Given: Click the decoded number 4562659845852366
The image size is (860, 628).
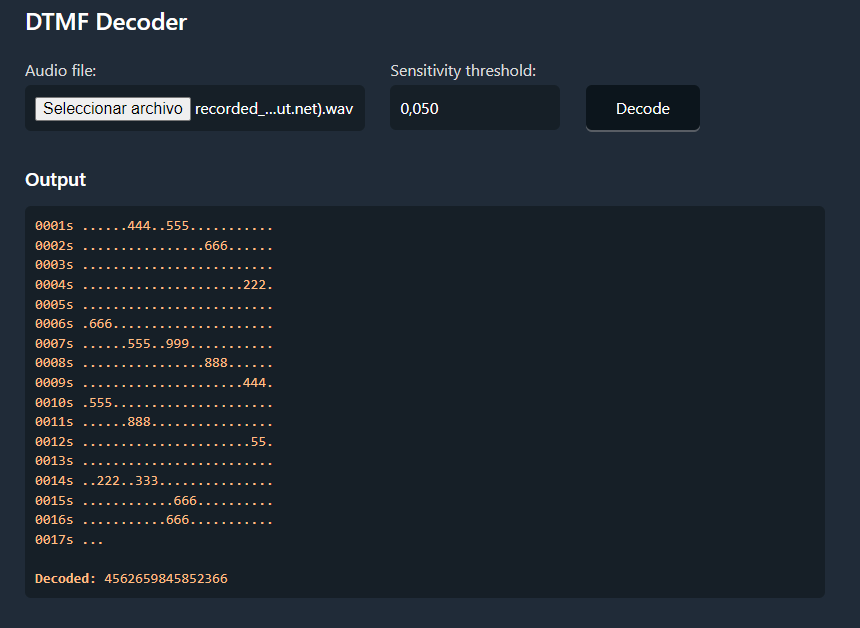Looking at the screenshot, I should coord(165,579).
